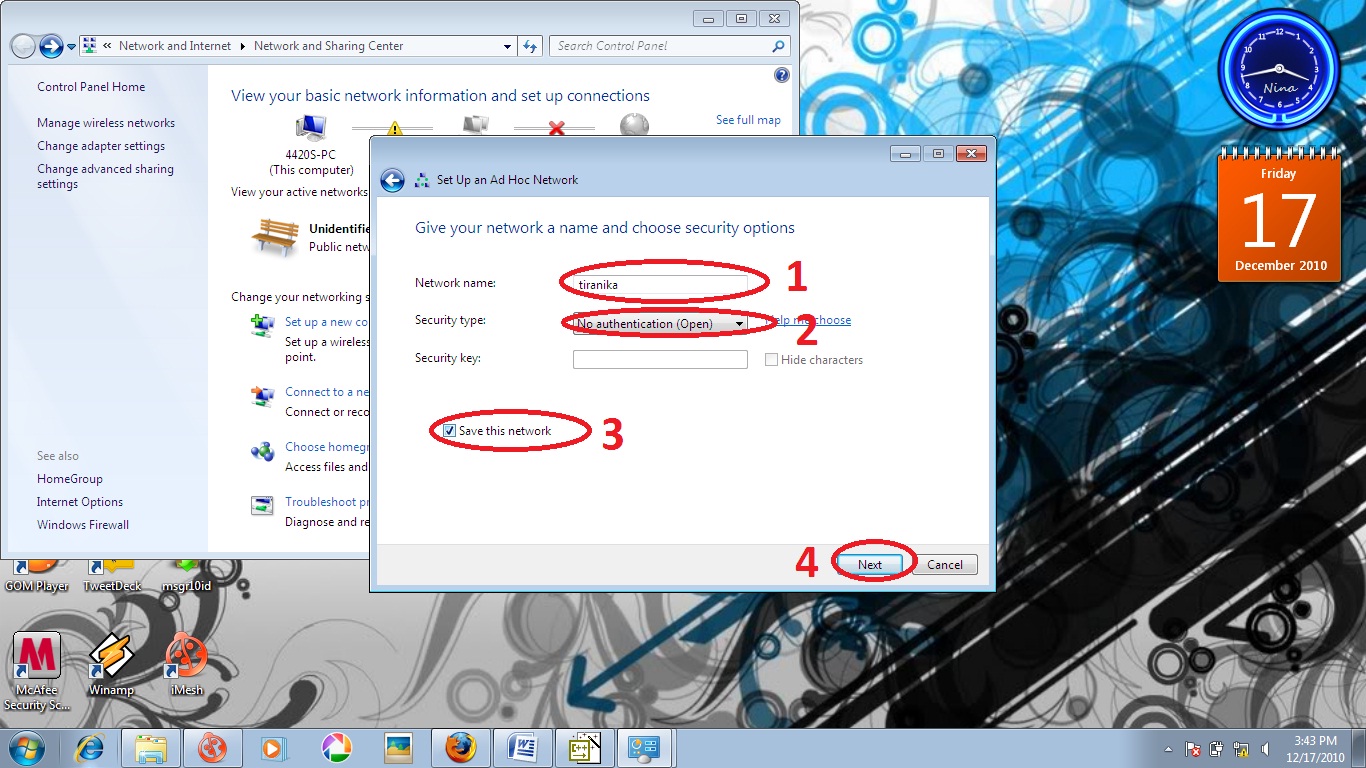This screenshot has width=1366, height=768.
Task: Click Next button in wizard
Action: coord(870,564)
